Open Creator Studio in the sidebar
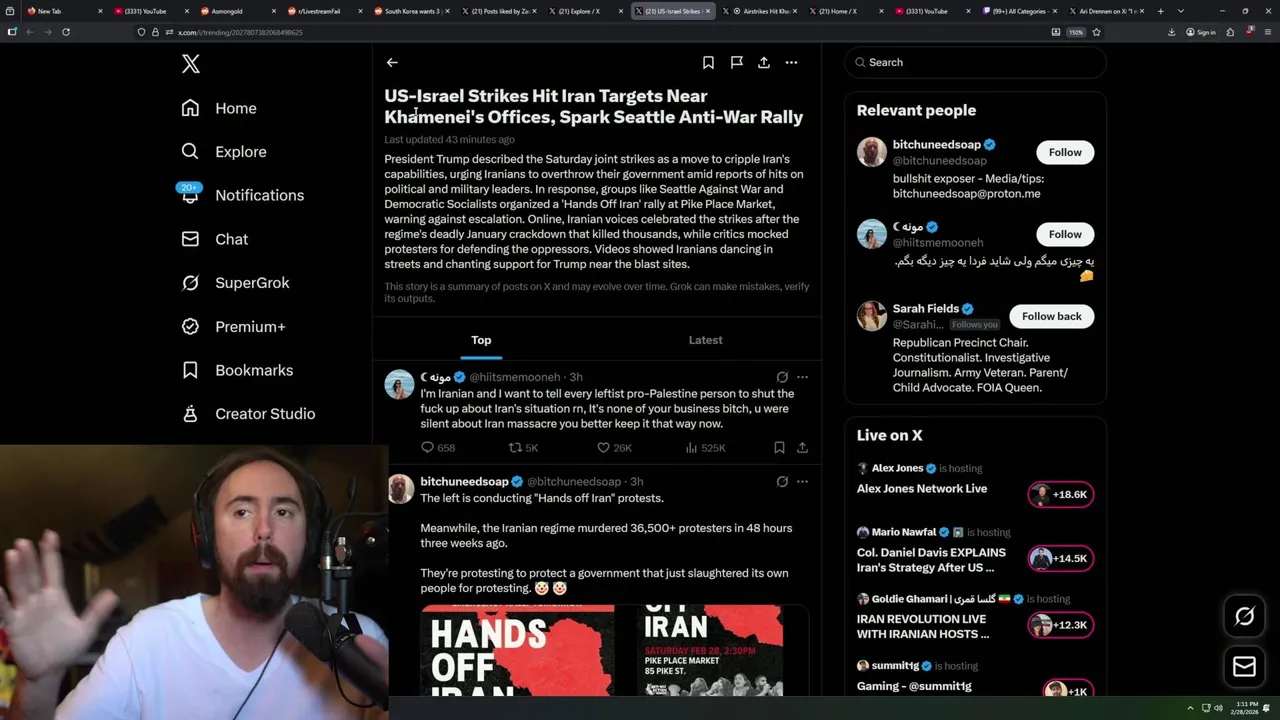This screenshot has height=720, width=1280. pyautogui.click(x=248, y=413)
